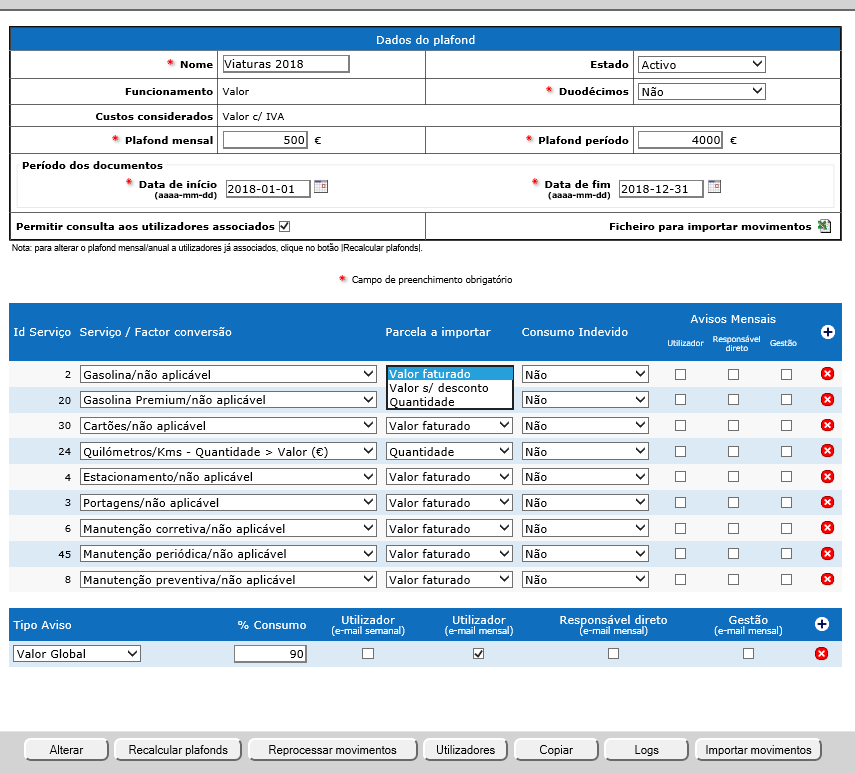The width and height of the screenshot is (855, 773).
Task: Click the Copiar button
Action: pyautogui.click(x=556, y=750)
